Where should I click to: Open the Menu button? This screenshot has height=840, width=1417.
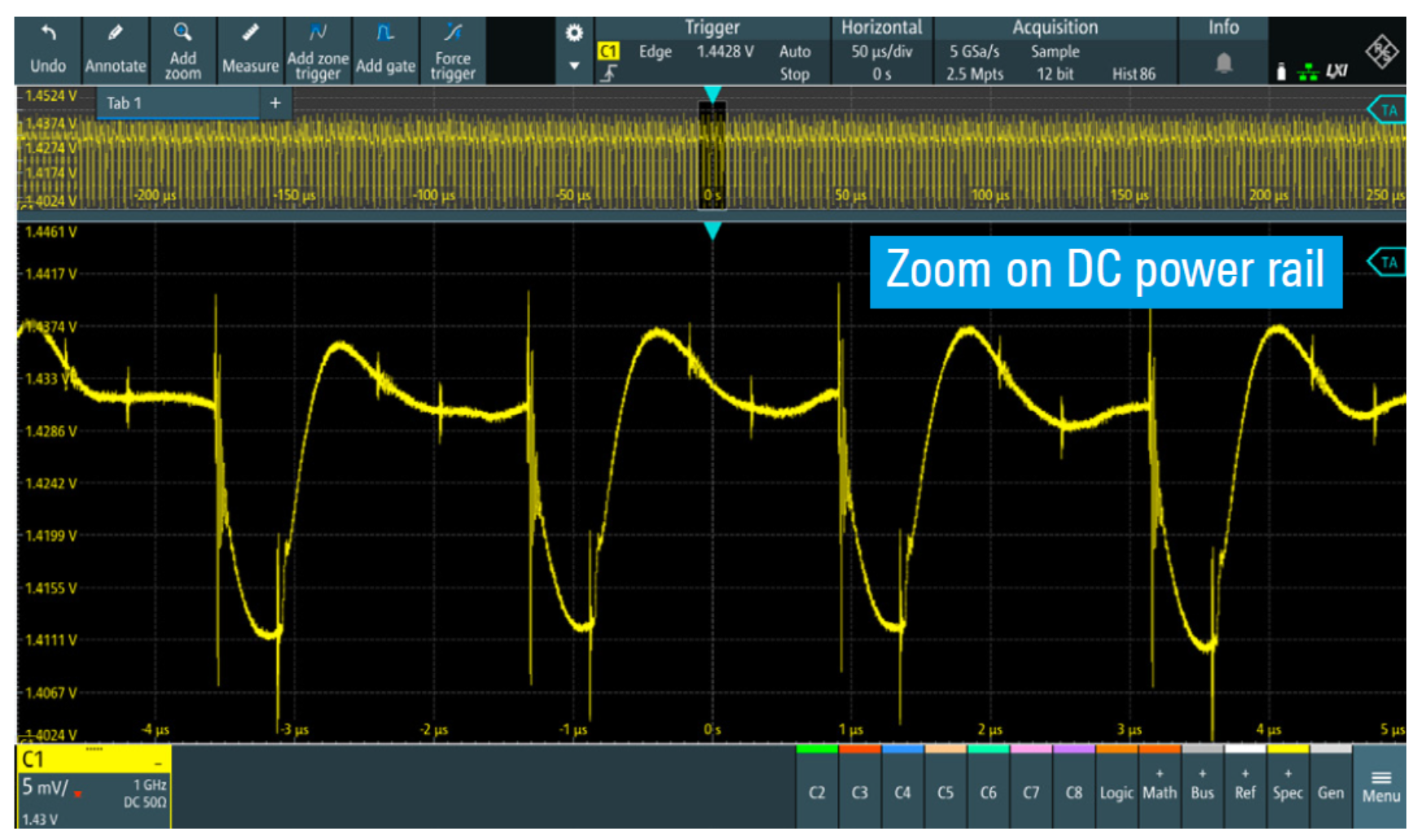click(1380, 786)
